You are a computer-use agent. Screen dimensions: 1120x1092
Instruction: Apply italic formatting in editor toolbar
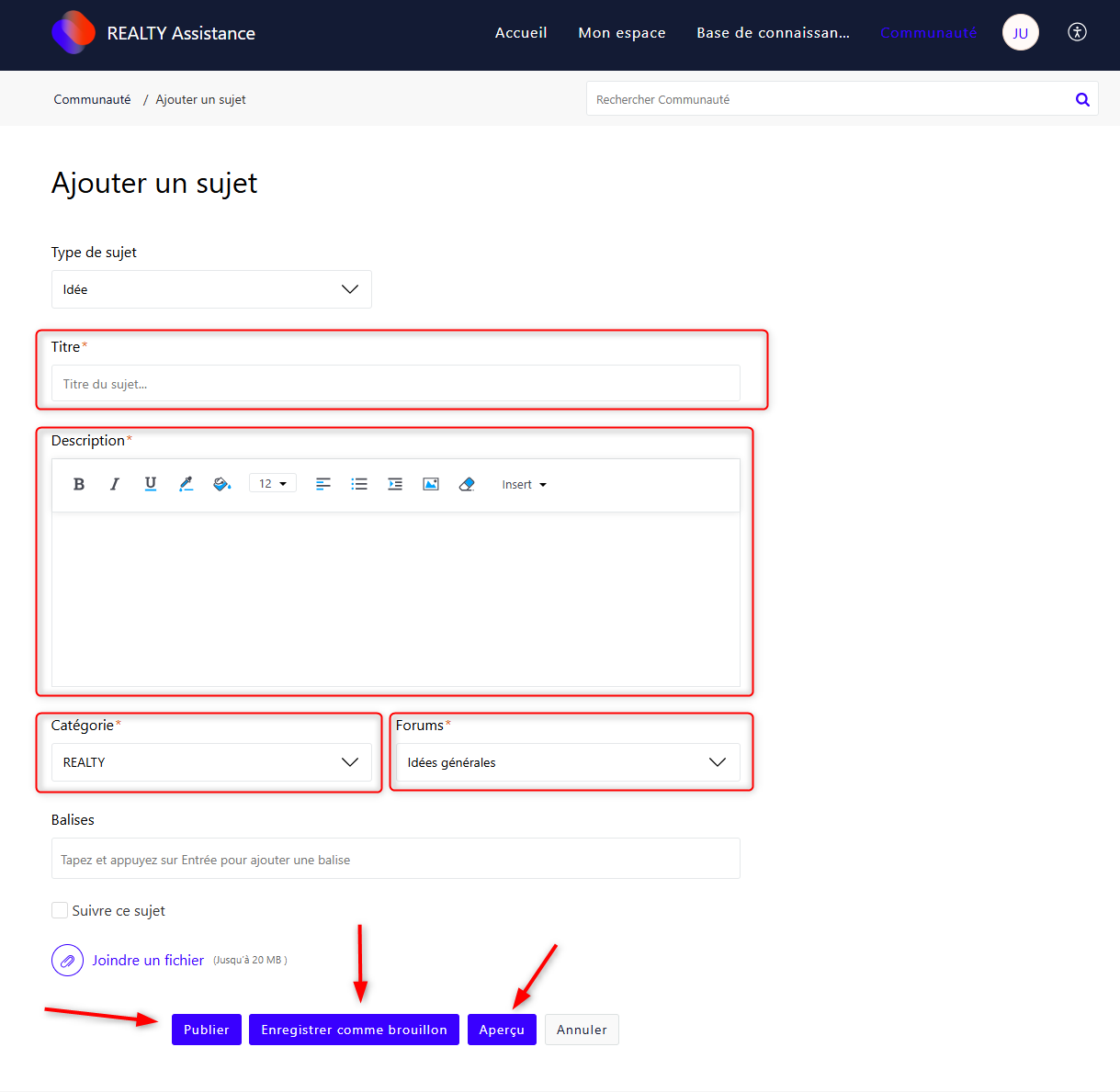(115, 484)
